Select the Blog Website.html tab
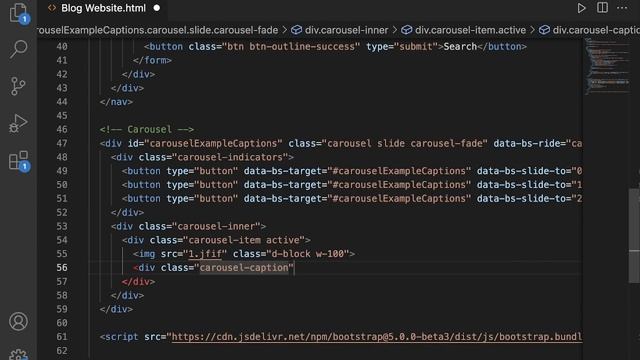The height and width of the screenshot is (360, 640). [103, 8]
